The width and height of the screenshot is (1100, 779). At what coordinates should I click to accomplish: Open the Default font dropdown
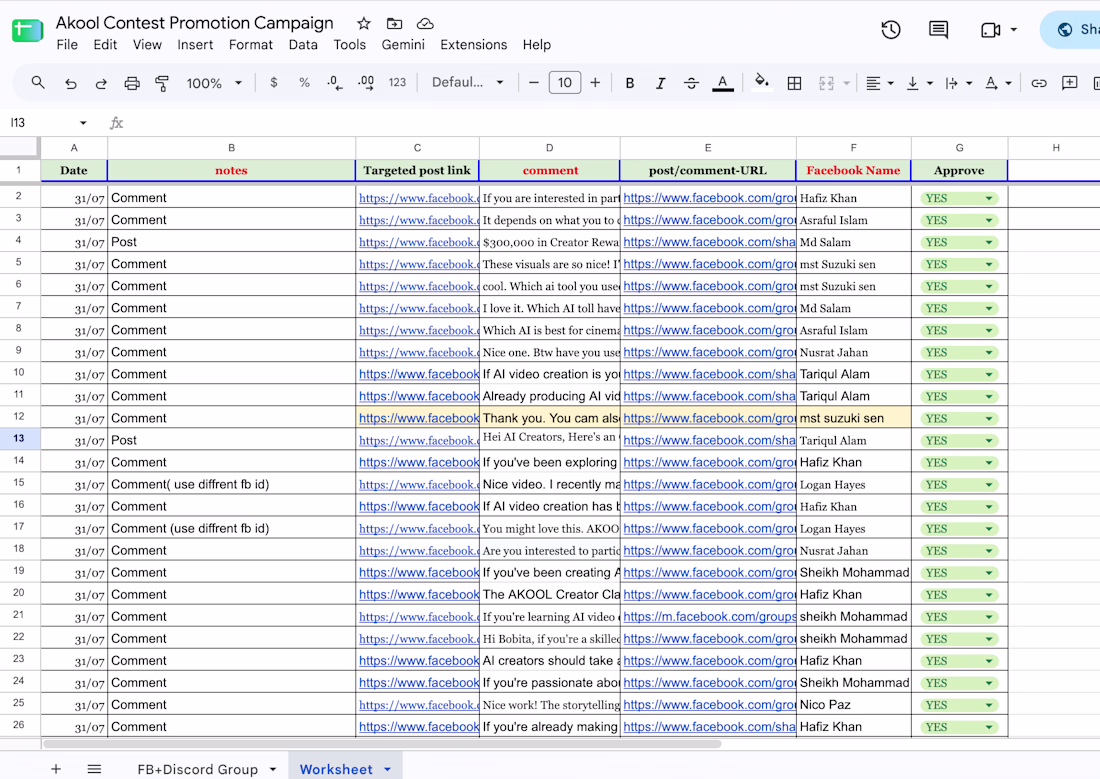pos(467,83)
